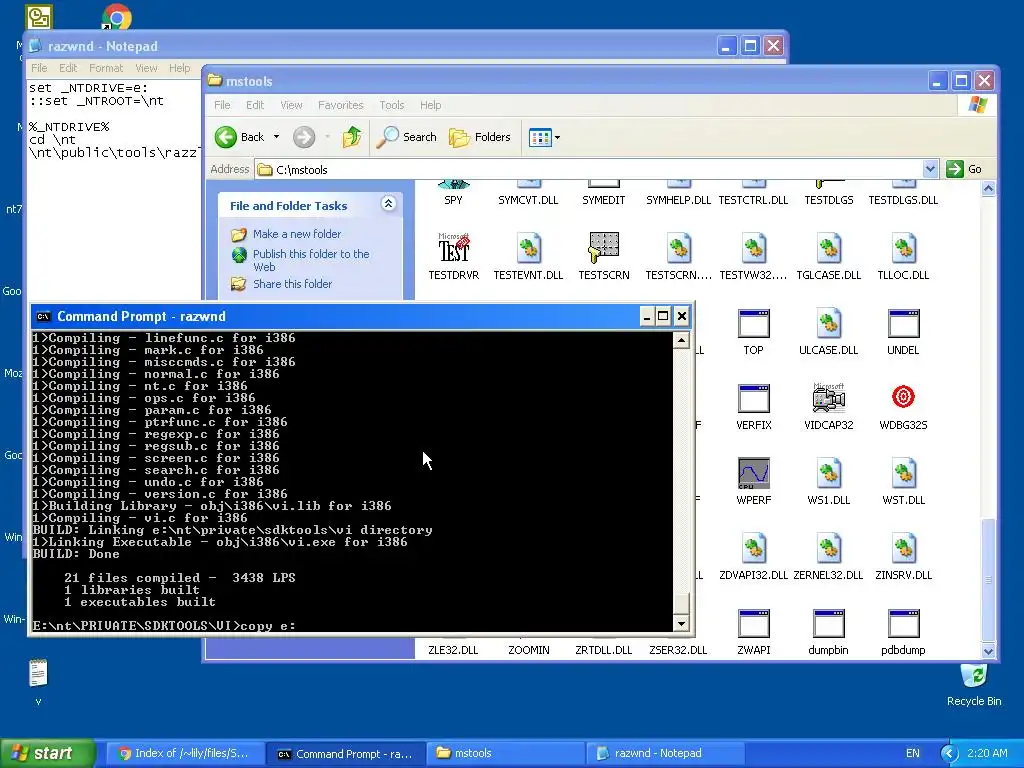Select the WDBG32S target icon

903,396
